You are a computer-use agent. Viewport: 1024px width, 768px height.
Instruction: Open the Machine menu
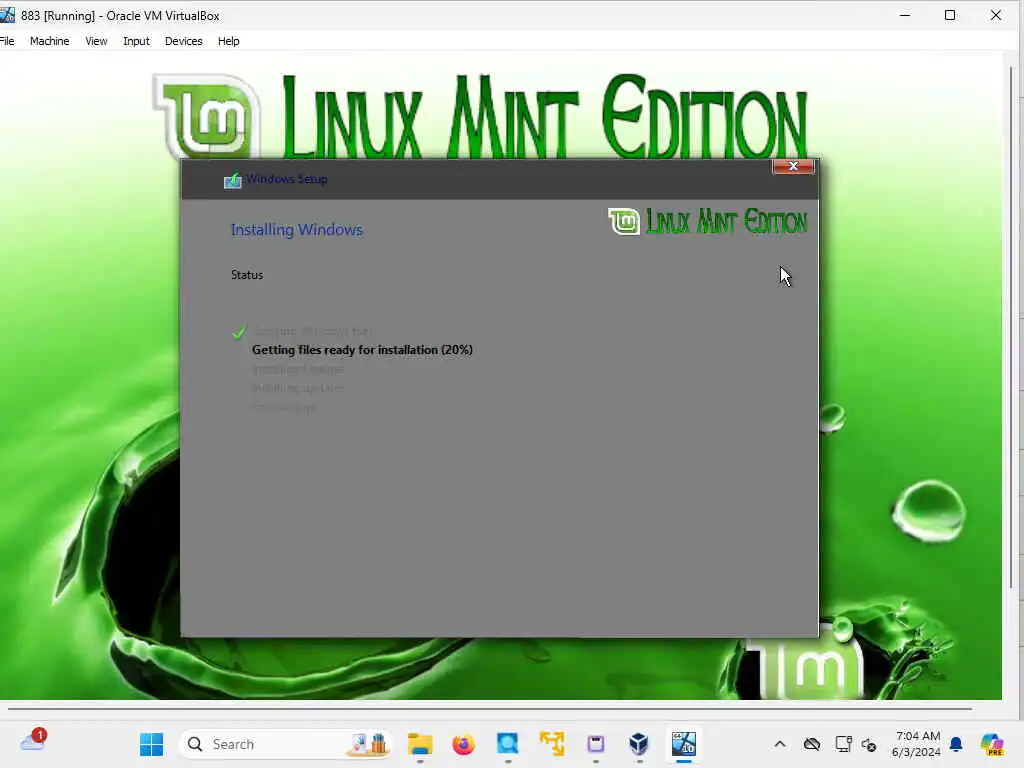point(50,41)
